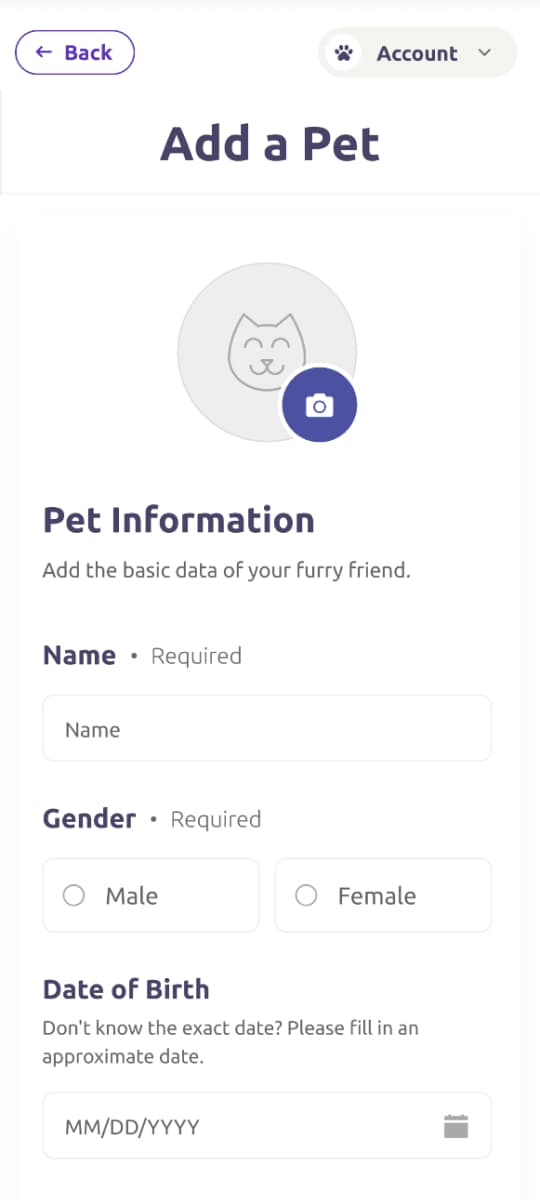Go back with the Back button
The height and width of the screenshot is (1200, 540).
(75, 52)
